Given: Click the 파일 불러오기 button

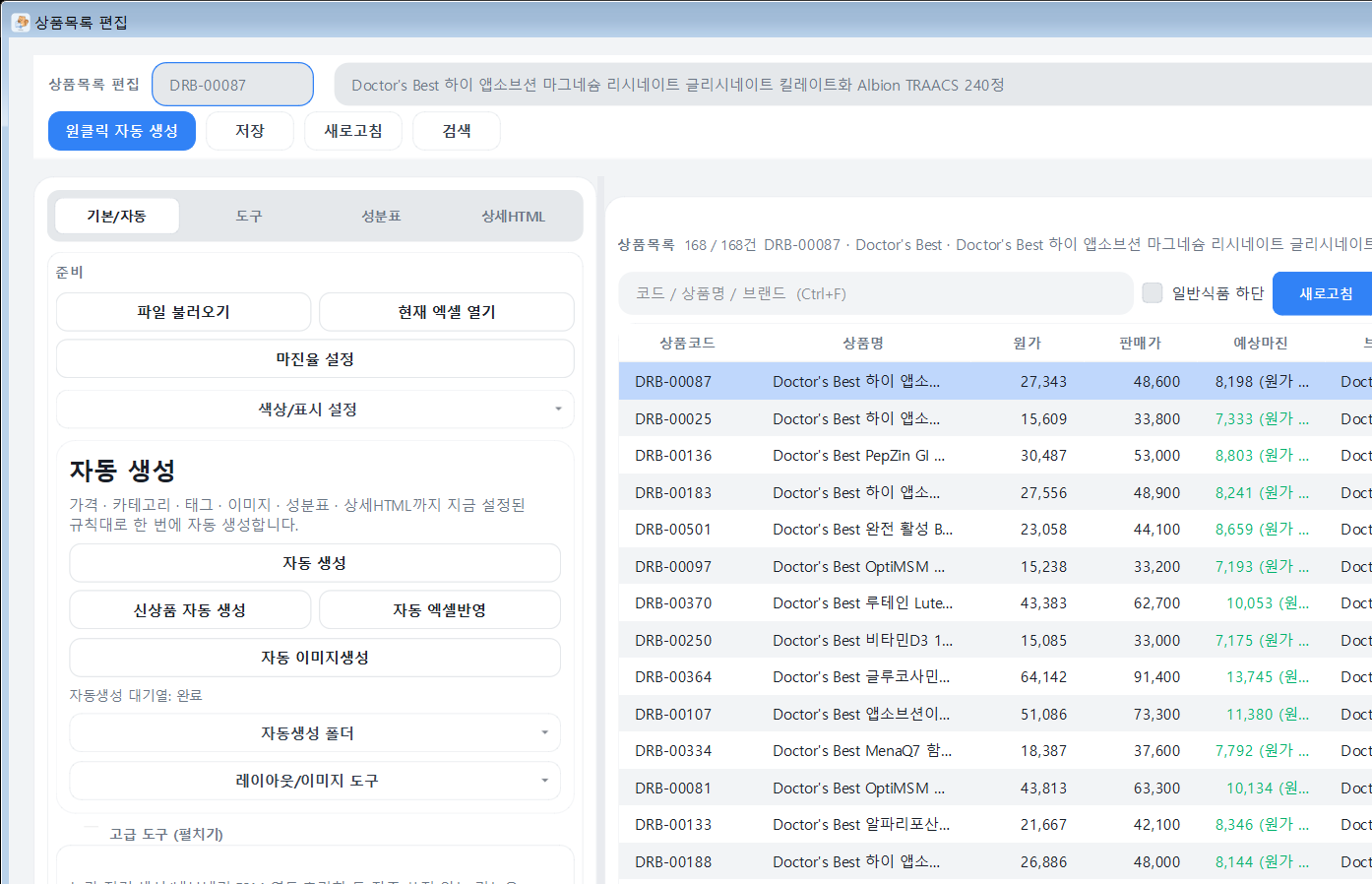Looking at the screenshot, I should (x=184, y=312).
